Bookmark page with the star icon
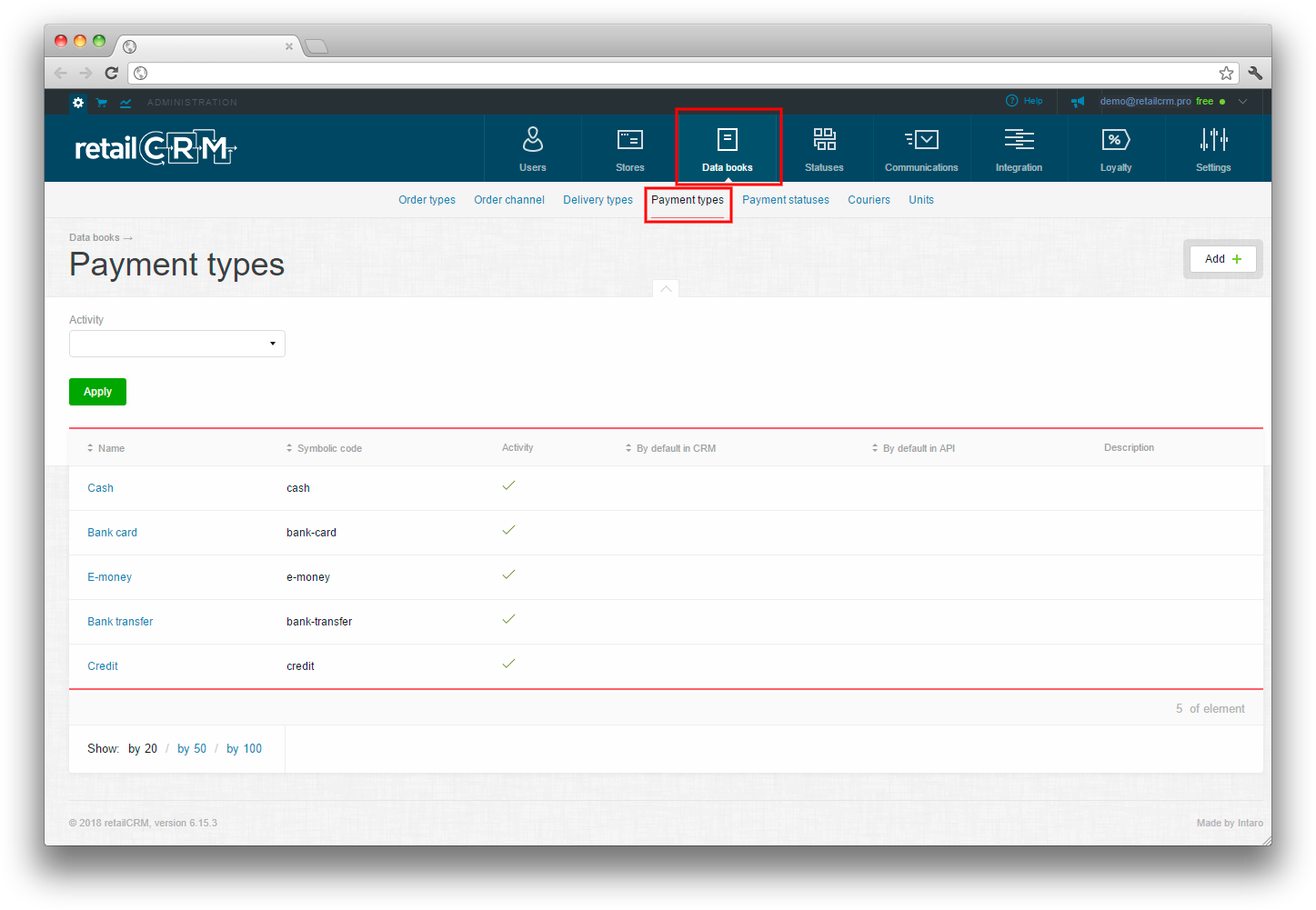 (1226, 73)
